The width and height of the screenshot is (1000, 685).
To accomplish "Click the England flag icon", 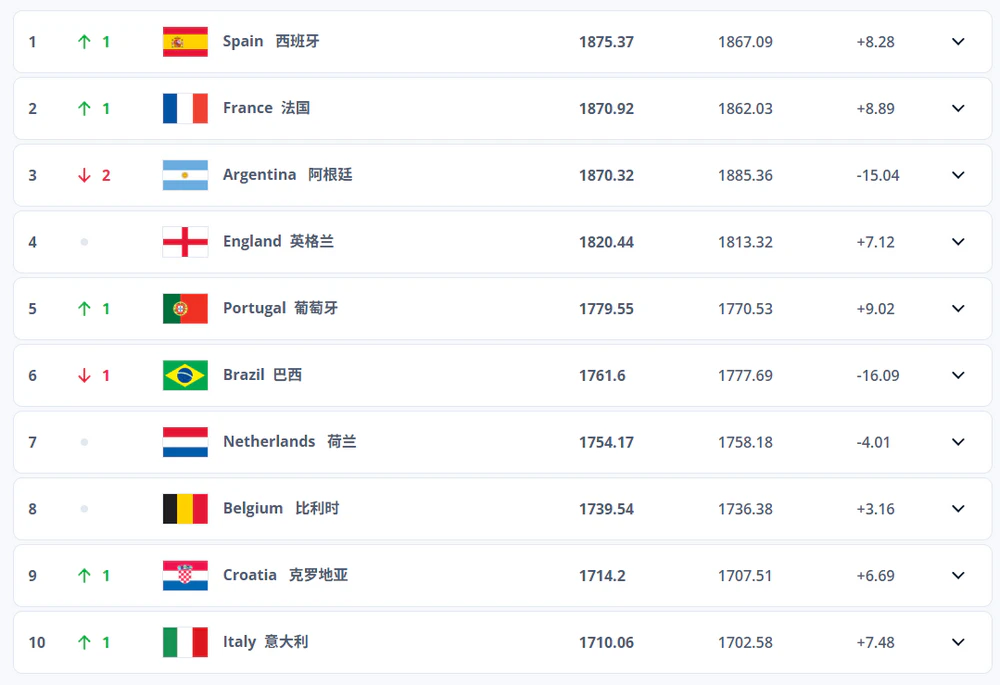I will pyautogui.click(x=185, y=242).
